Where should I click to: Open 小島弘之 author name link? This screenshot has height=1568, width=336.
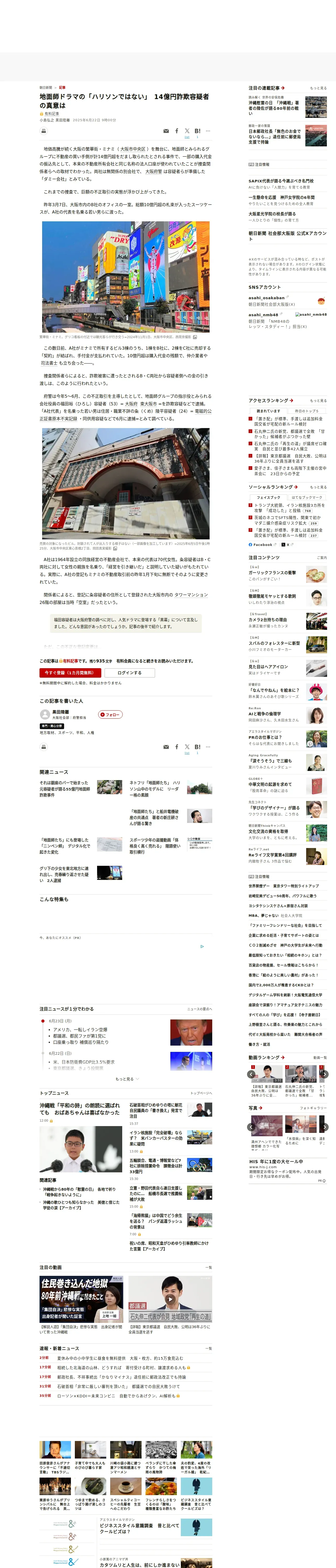tap(46, 120)
